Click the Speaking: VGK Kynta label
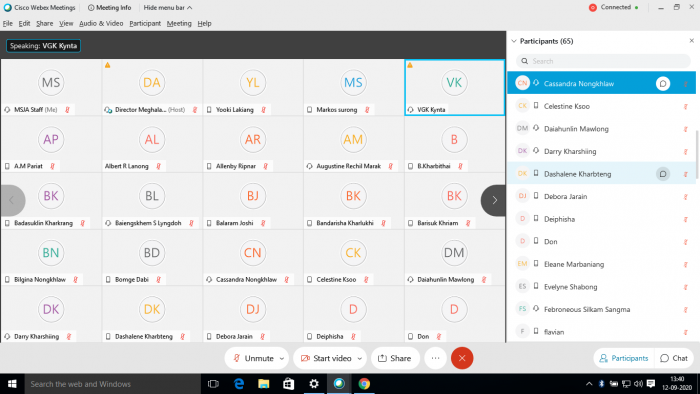 click(x=43, y=46)
